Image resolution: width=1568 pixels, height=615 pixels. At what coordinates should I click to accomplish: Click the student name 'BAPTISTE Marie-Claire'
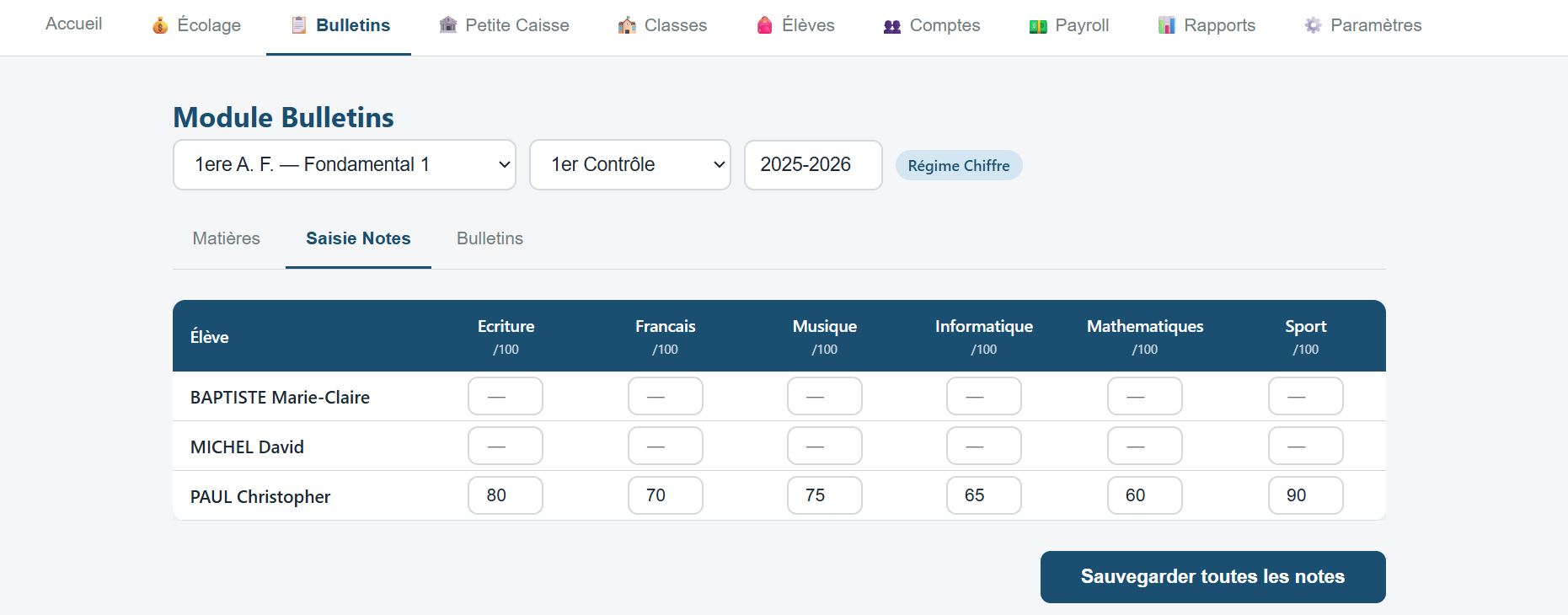280,398
